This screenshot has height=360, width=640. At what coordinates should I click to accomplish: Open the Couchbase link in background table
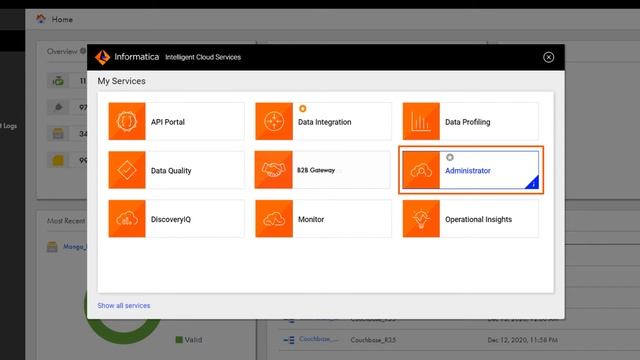(318, 339)
